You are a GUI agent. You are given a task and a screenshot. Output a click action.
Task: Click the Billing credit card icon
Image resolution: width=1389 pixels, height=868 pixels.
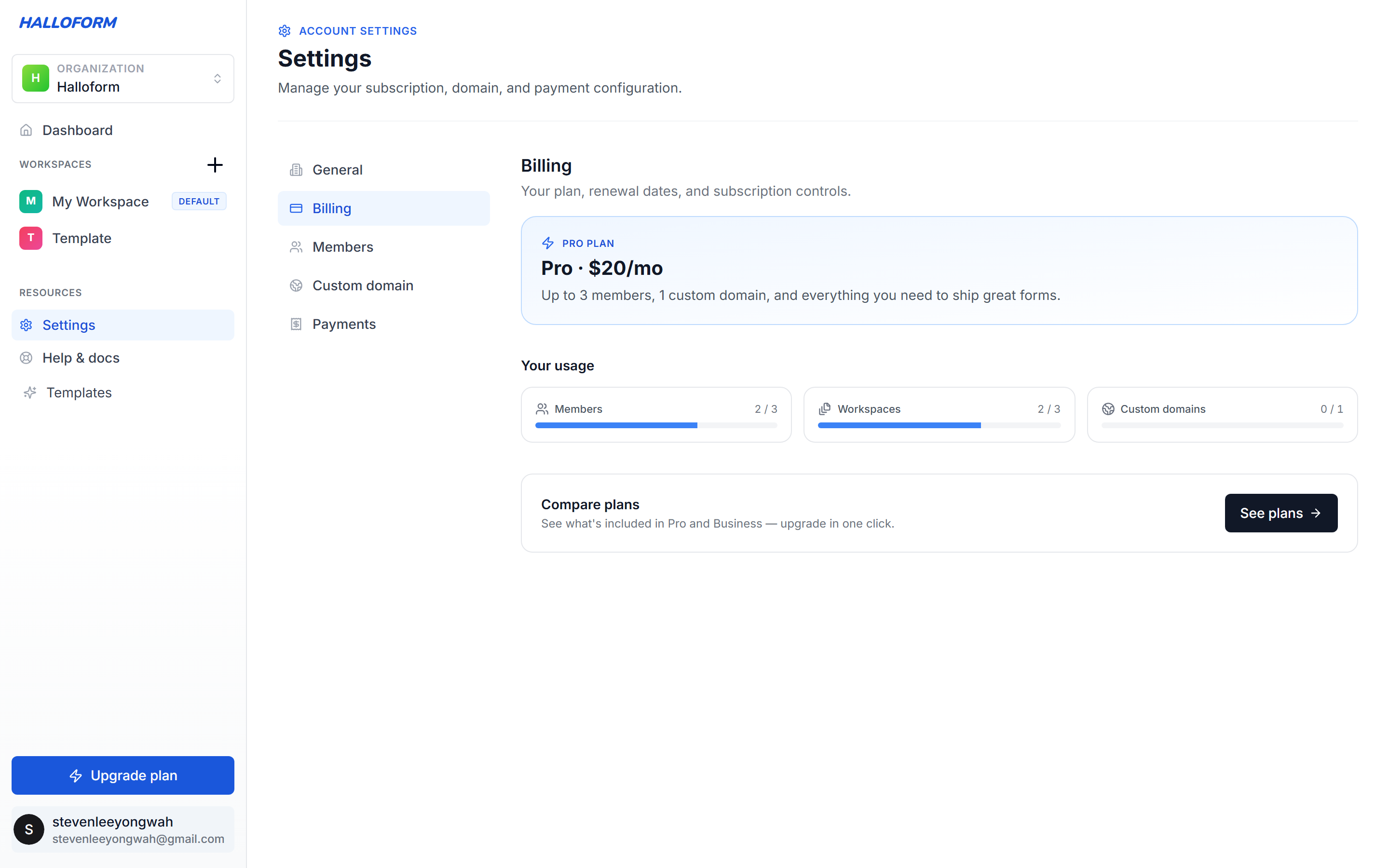[x=296, y=208]
